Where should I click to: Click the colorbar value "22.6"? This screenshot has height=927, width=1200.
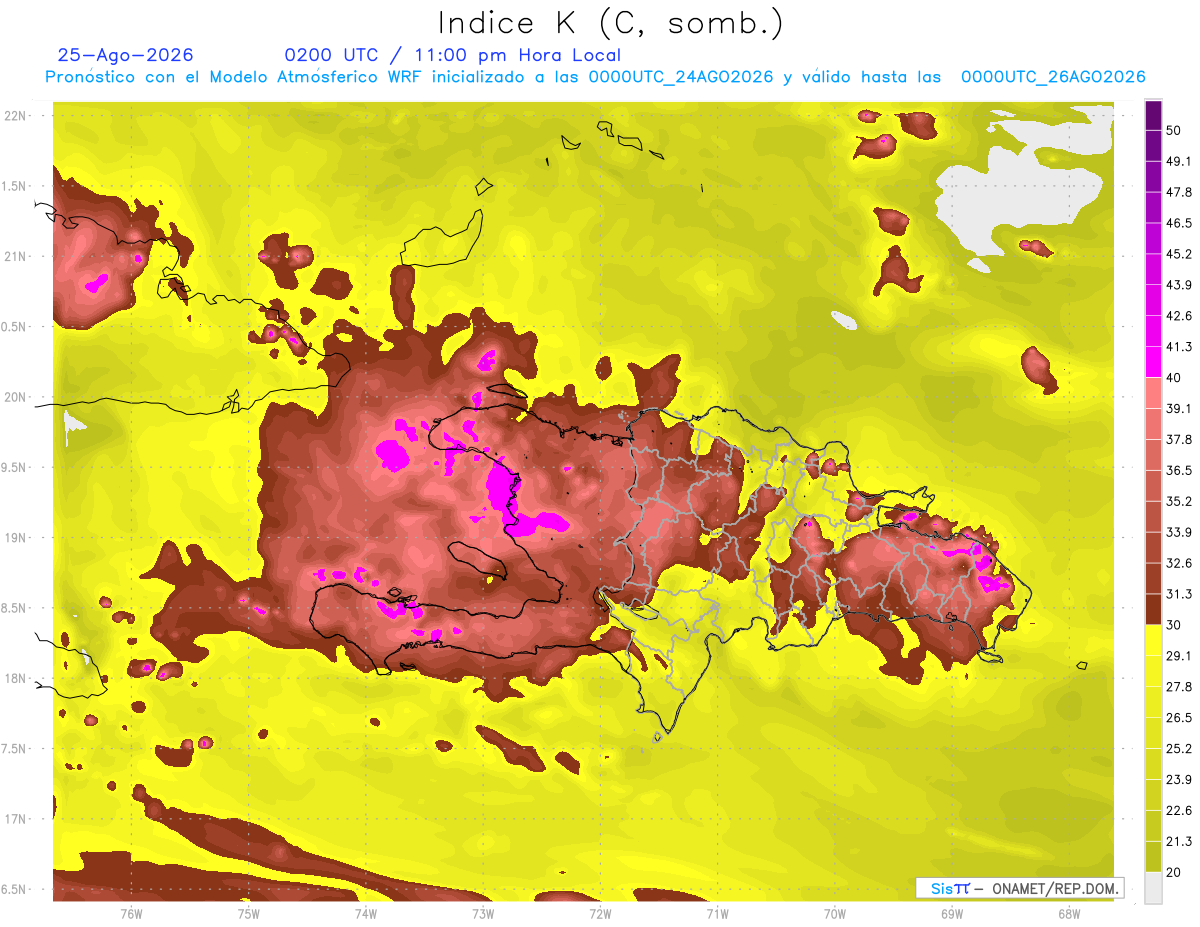[1179, 811]
